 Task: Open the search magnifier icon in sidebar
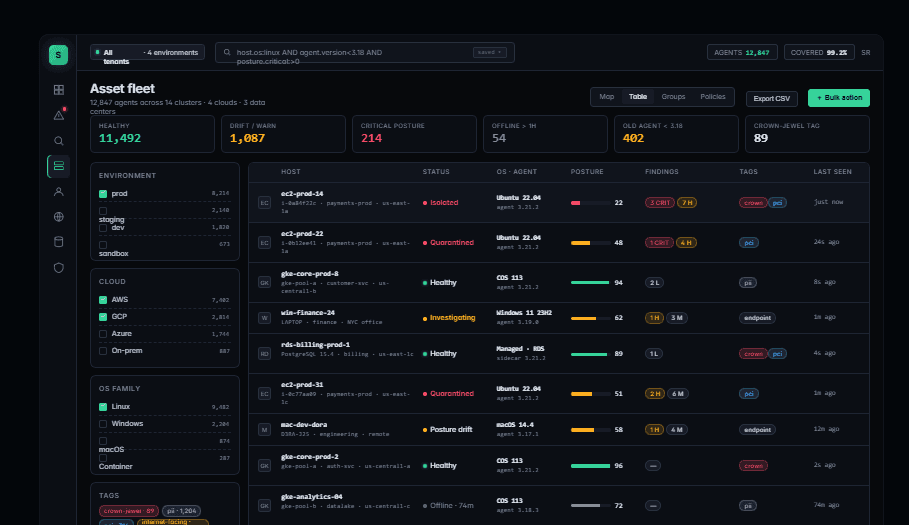(x=59, y=141)
